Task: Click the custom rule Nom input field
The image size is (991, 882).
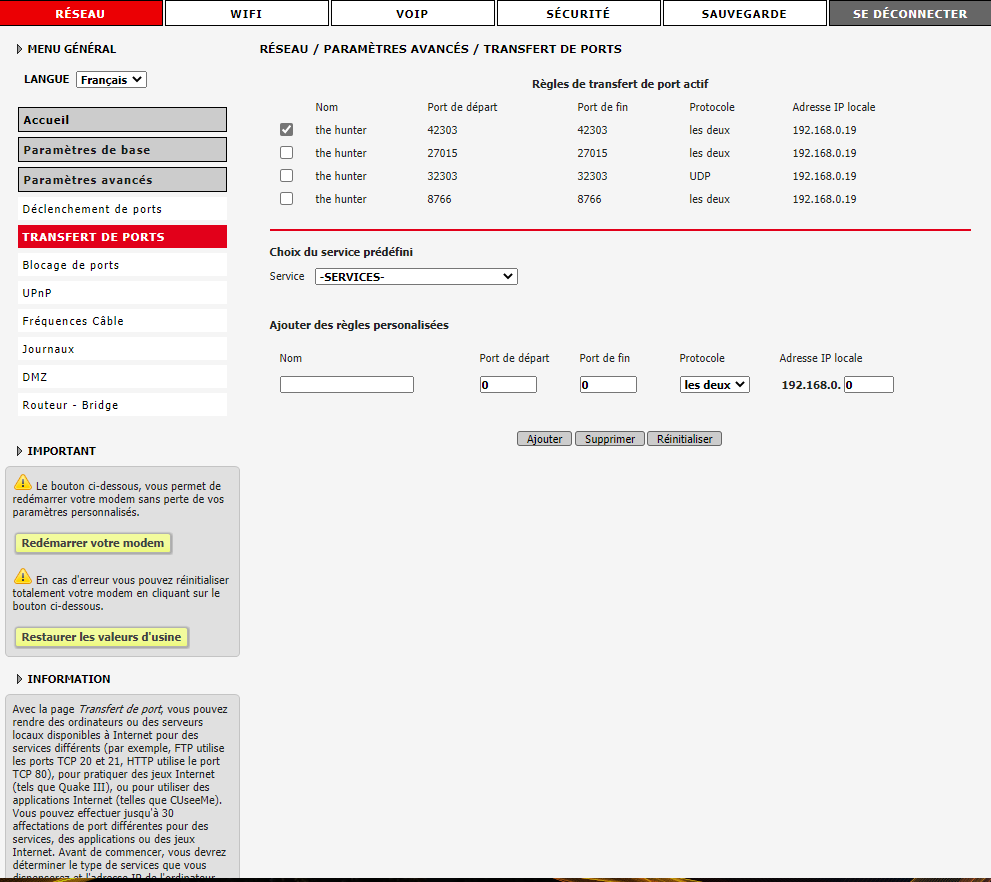Action: pyautogui.click(x=346, y=385)
